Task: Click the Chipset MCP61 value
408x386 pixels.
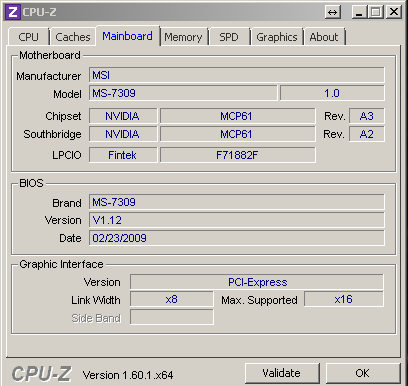Action: coord(237,116)
